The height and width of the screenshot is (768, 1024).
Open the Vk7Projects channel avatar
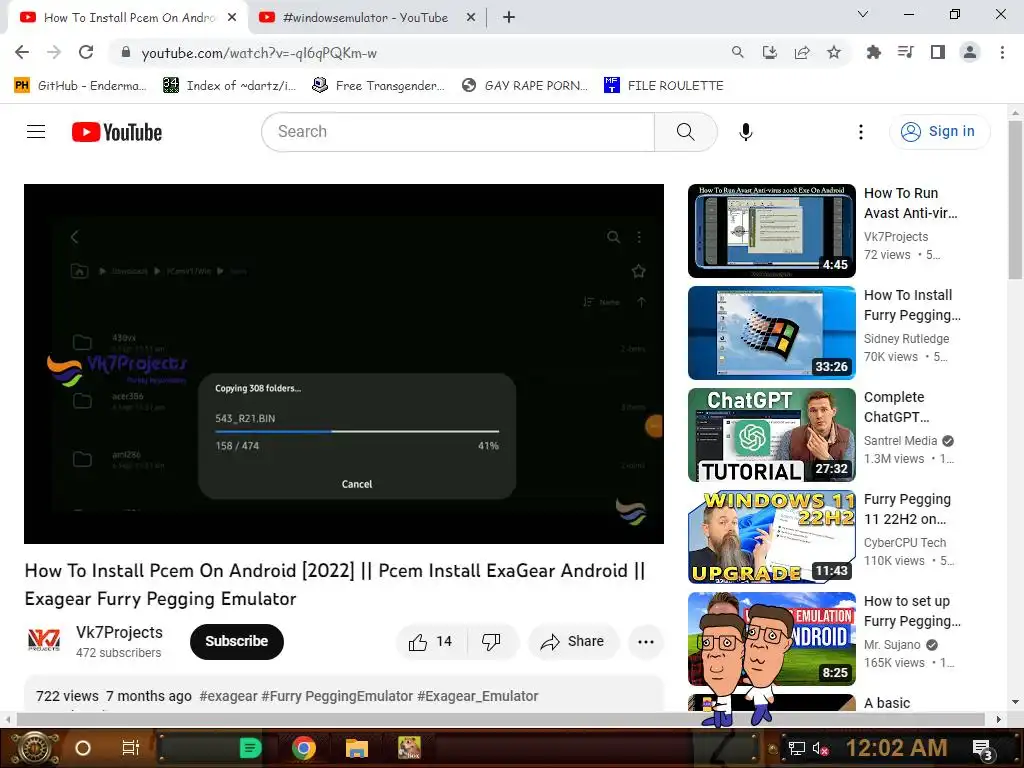[x=44, y=641]
